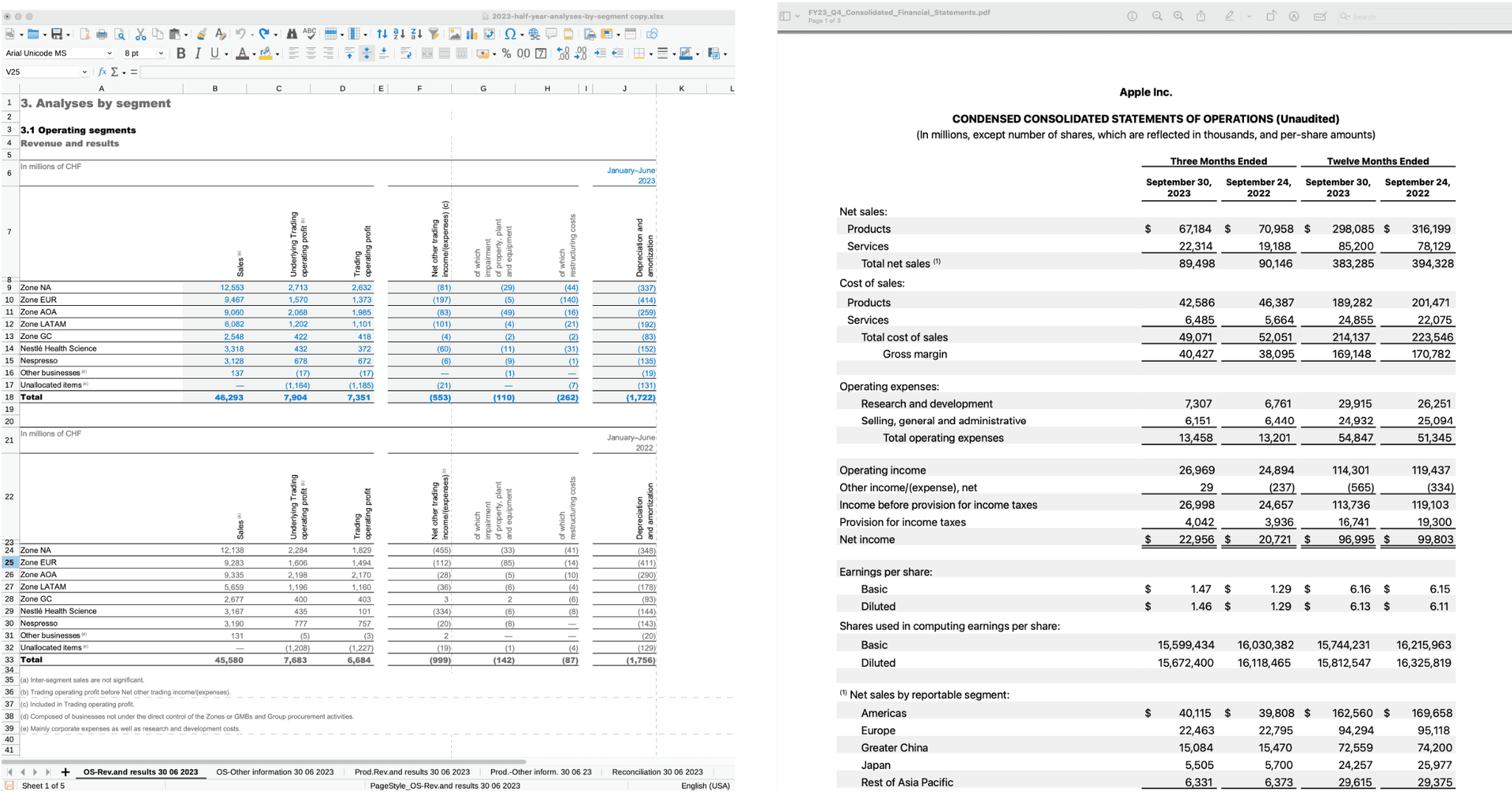1512x797 pixels.
Task: Click Insert Hyperlink globe icon
Action: tap(534, 34)
